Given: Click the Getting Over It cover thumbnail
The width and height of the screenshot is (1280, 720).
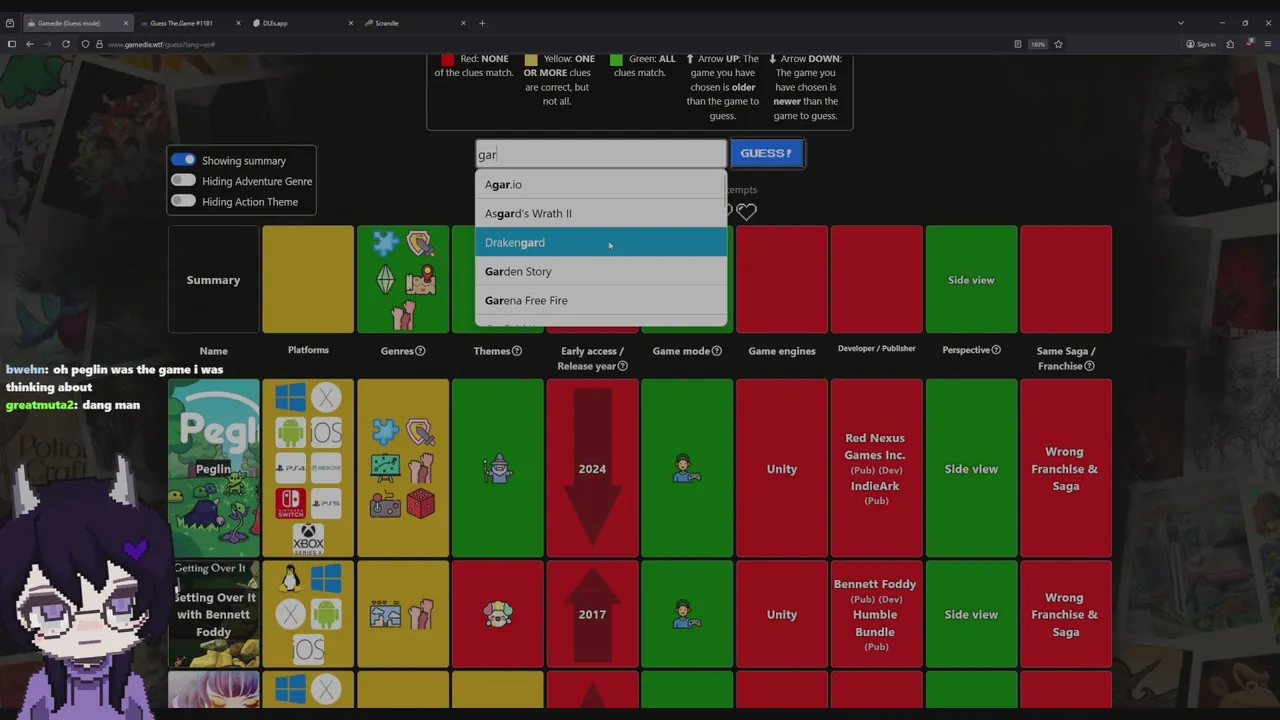Looking at the screenshot, I should (x=213, y=615).
